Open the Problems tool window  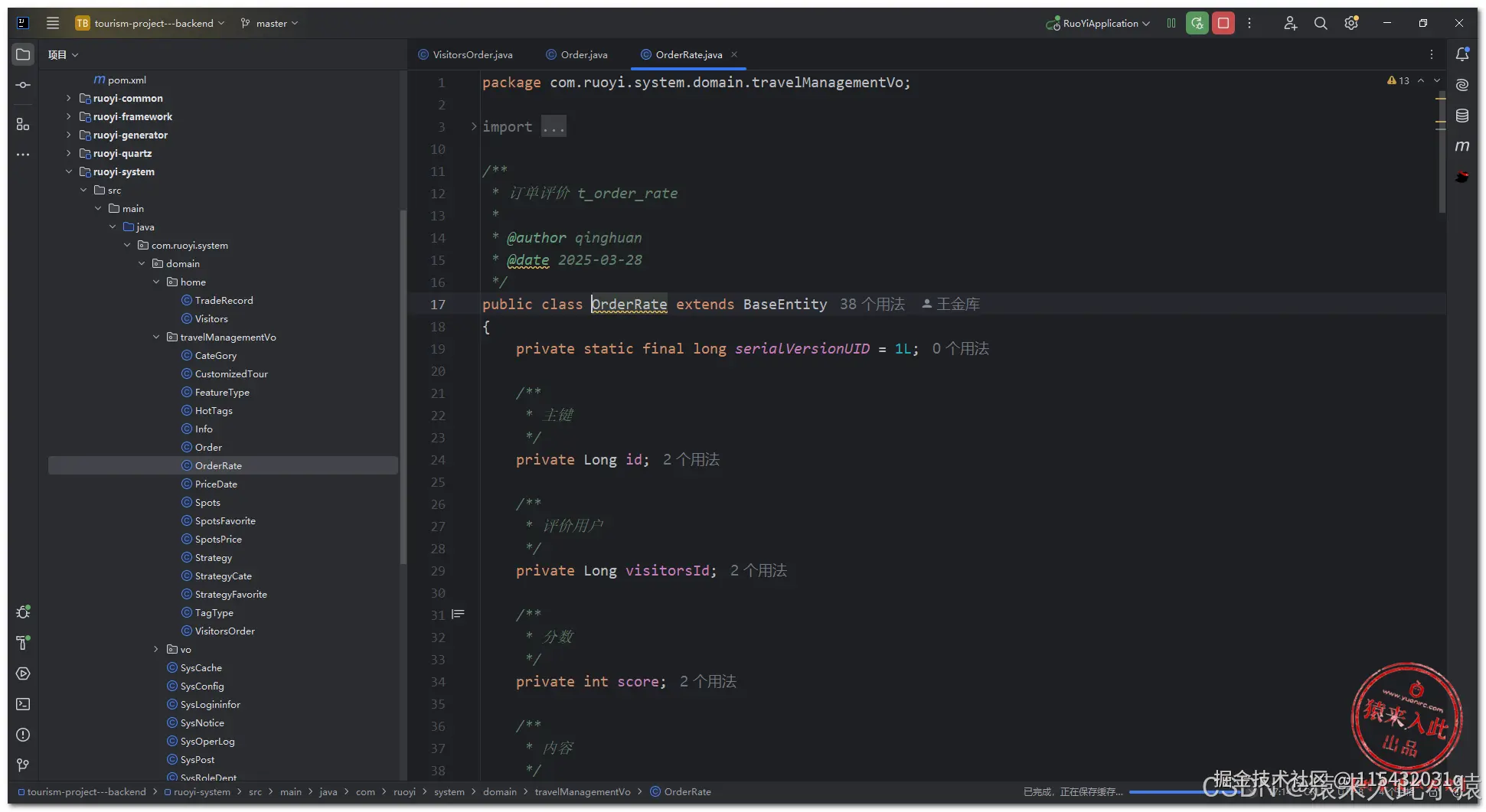point(23,735)
